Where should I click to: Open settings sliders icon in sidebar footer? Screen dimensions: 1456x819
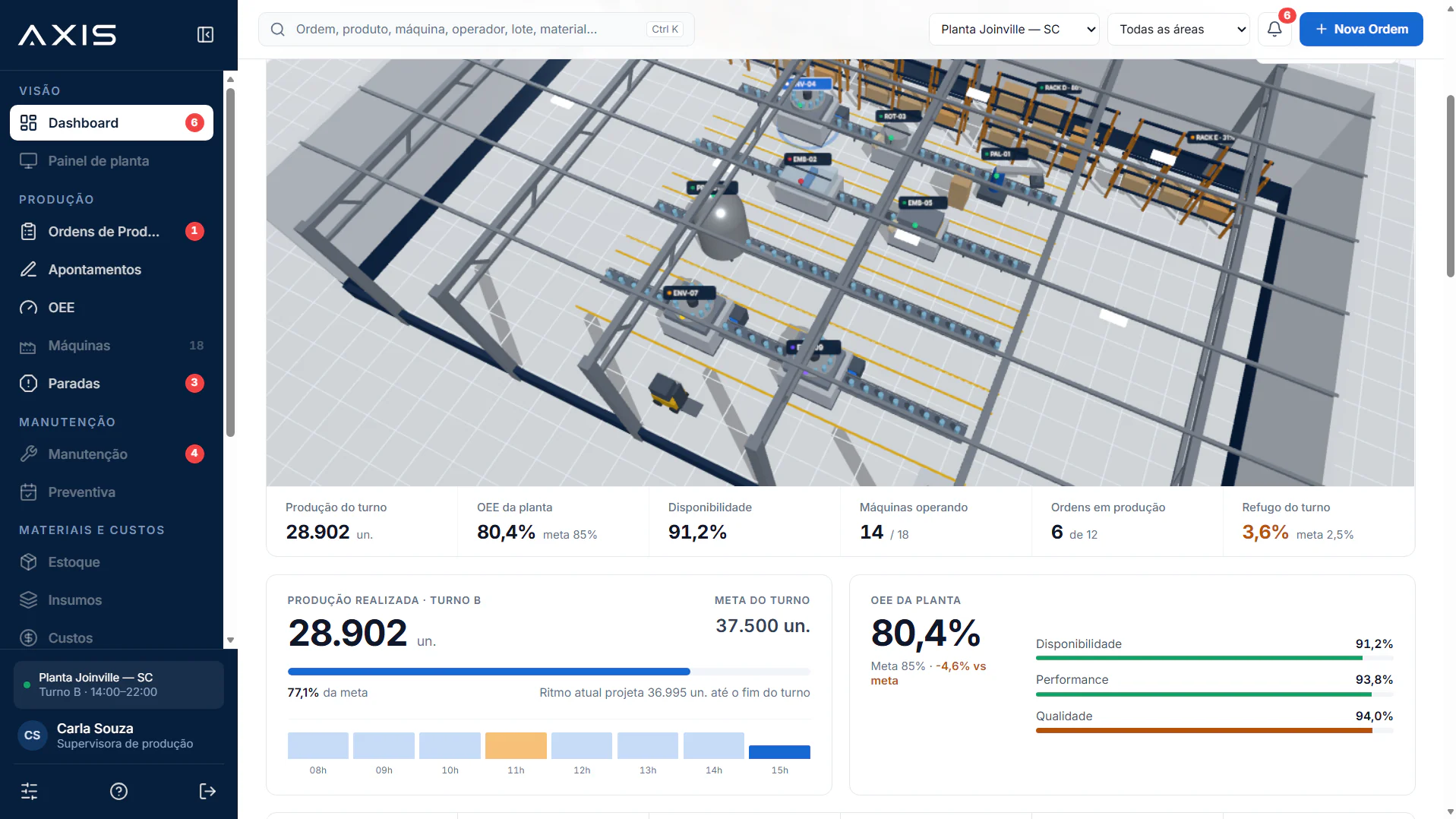30,792
